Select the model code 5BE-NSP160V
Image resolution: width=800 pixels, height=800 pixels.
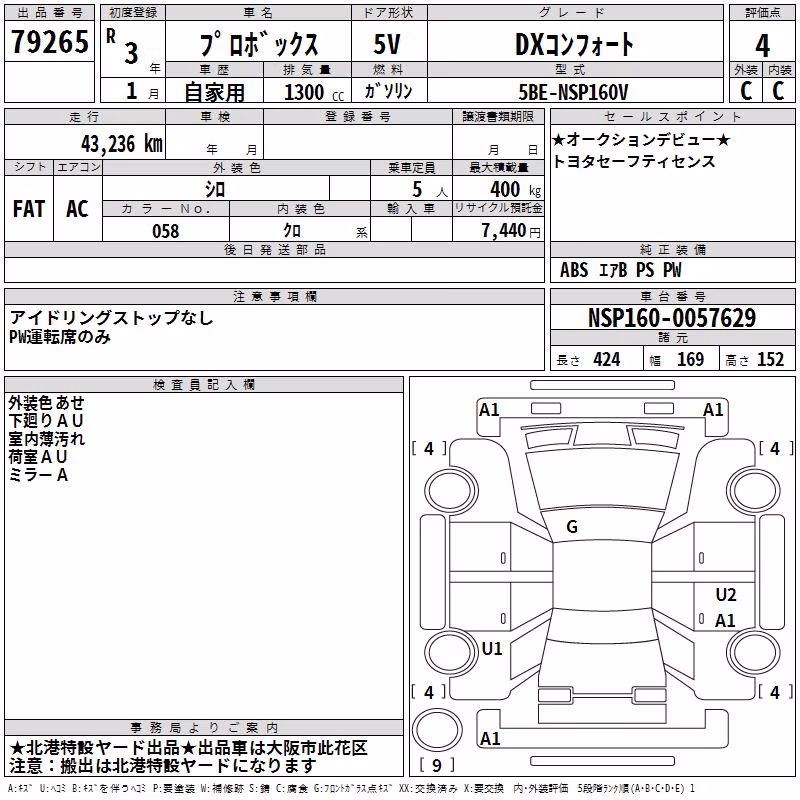click(573, 92)
